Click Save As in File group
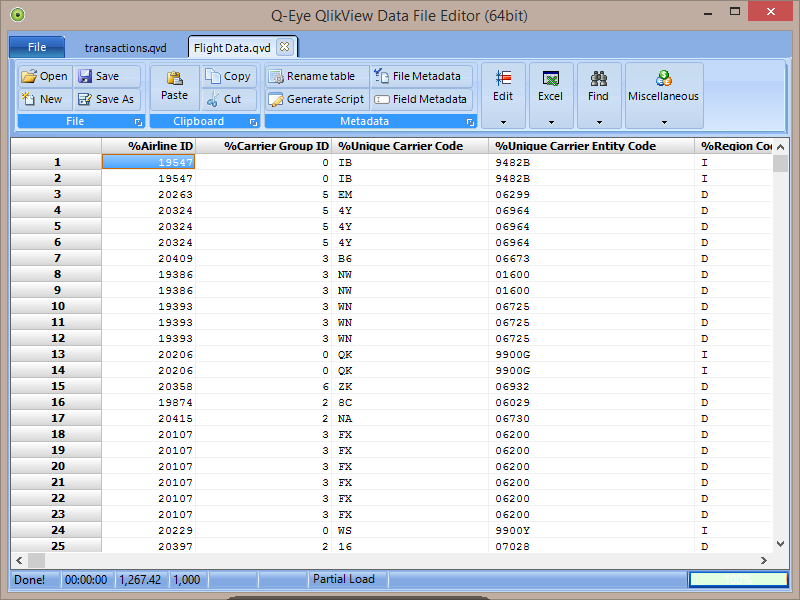 tap(105, 99)
